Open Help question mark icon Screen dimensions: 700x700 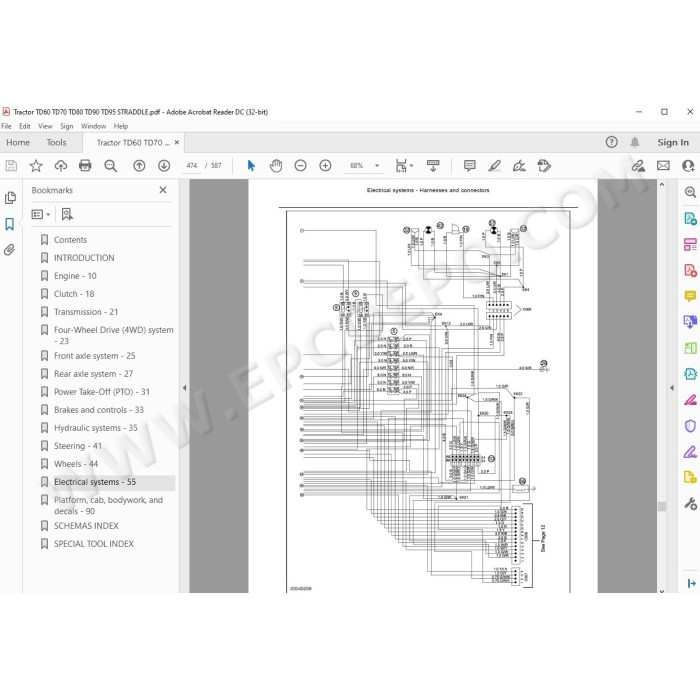pyautogui.click(x=612, y=142)
